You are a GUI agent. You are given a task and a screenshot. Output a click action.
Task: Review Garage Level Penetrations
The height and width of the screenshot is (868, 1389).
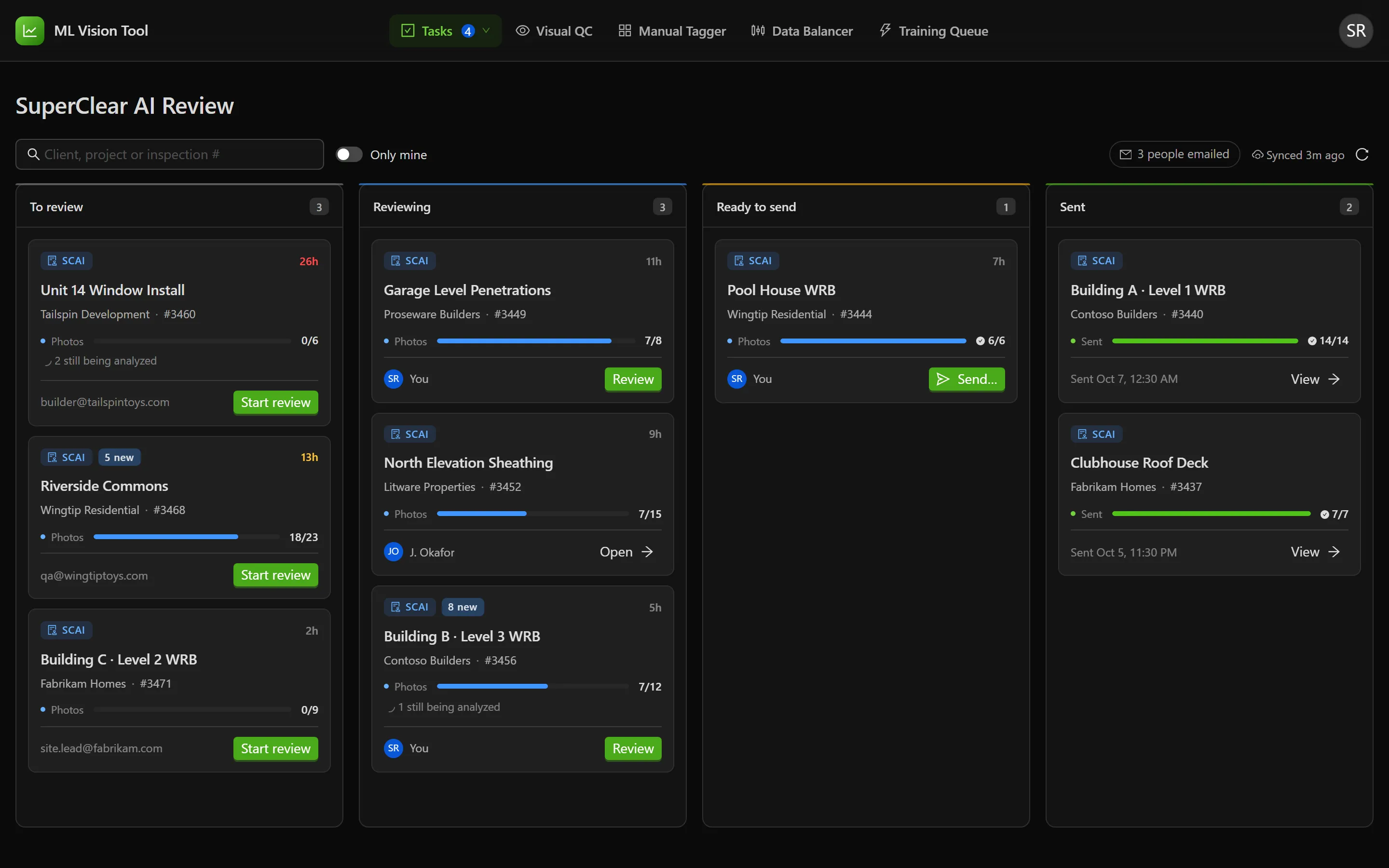point(633,379)
